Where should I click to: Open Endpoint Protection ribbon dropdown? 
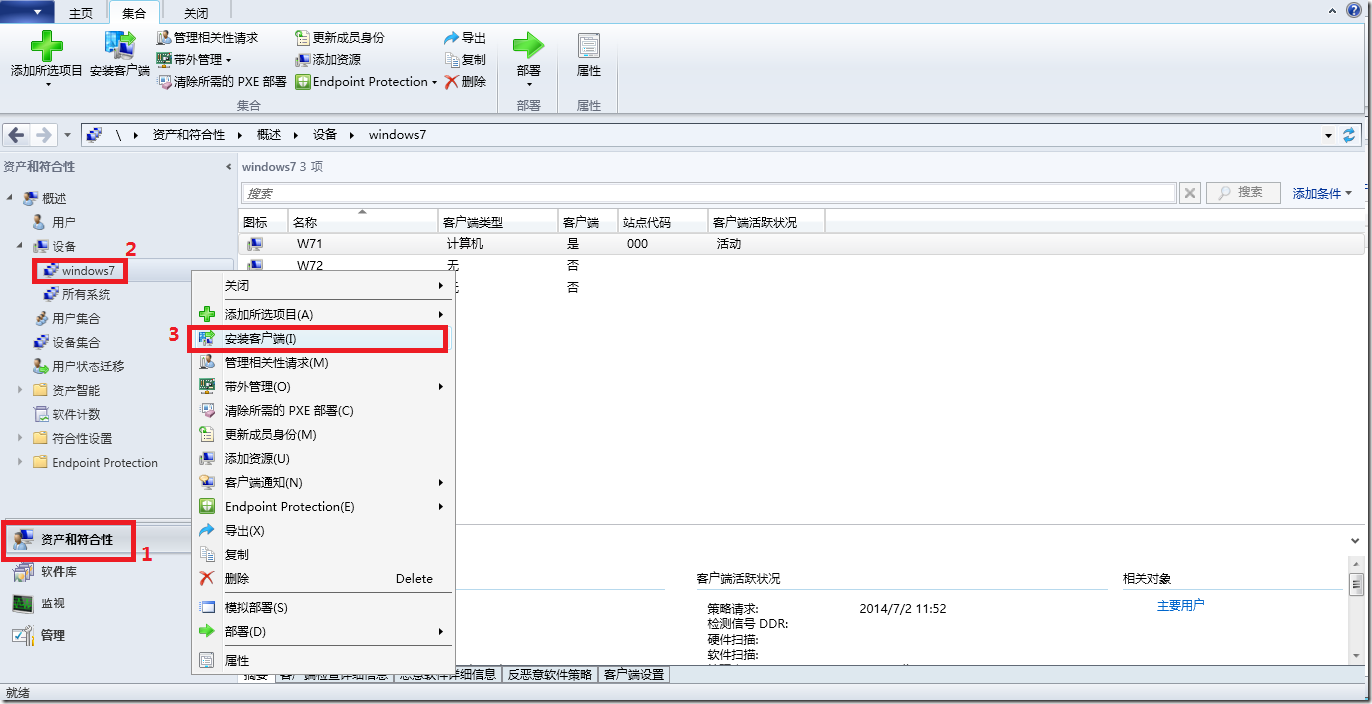click(367, 81)
